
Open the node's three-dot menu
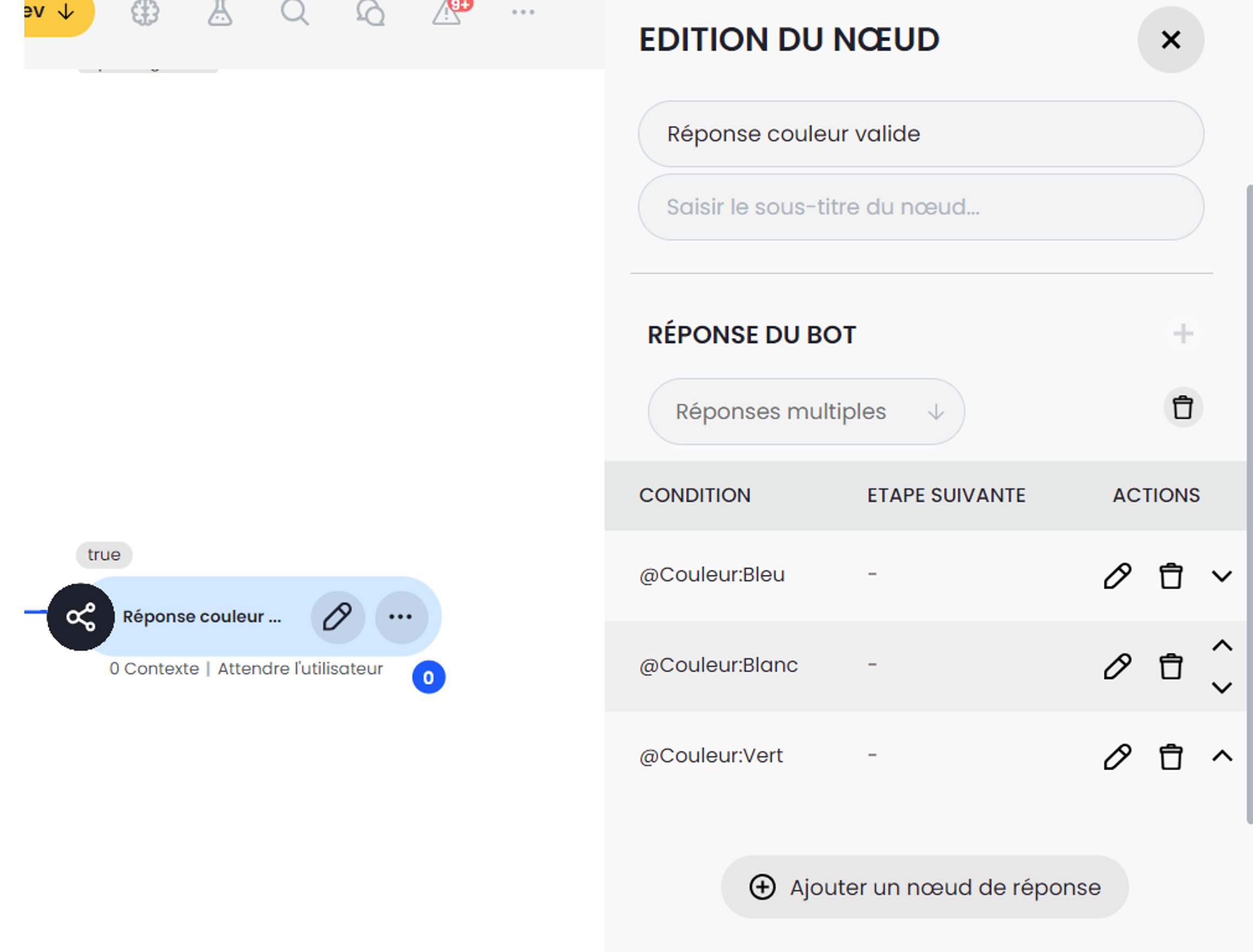click(x=401, y=617)
